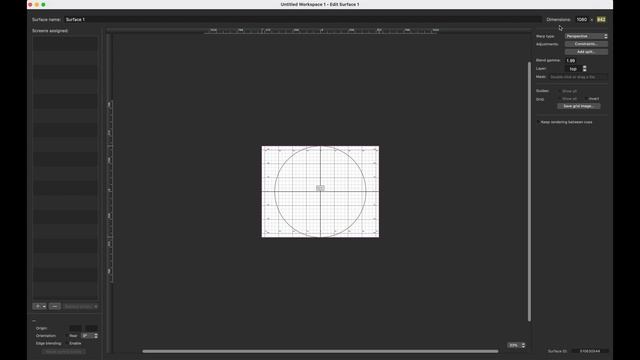Screen dimensions: 640x360
Task: Click the horizontal canvas scrollbar
Action: [x=320, y=351]
